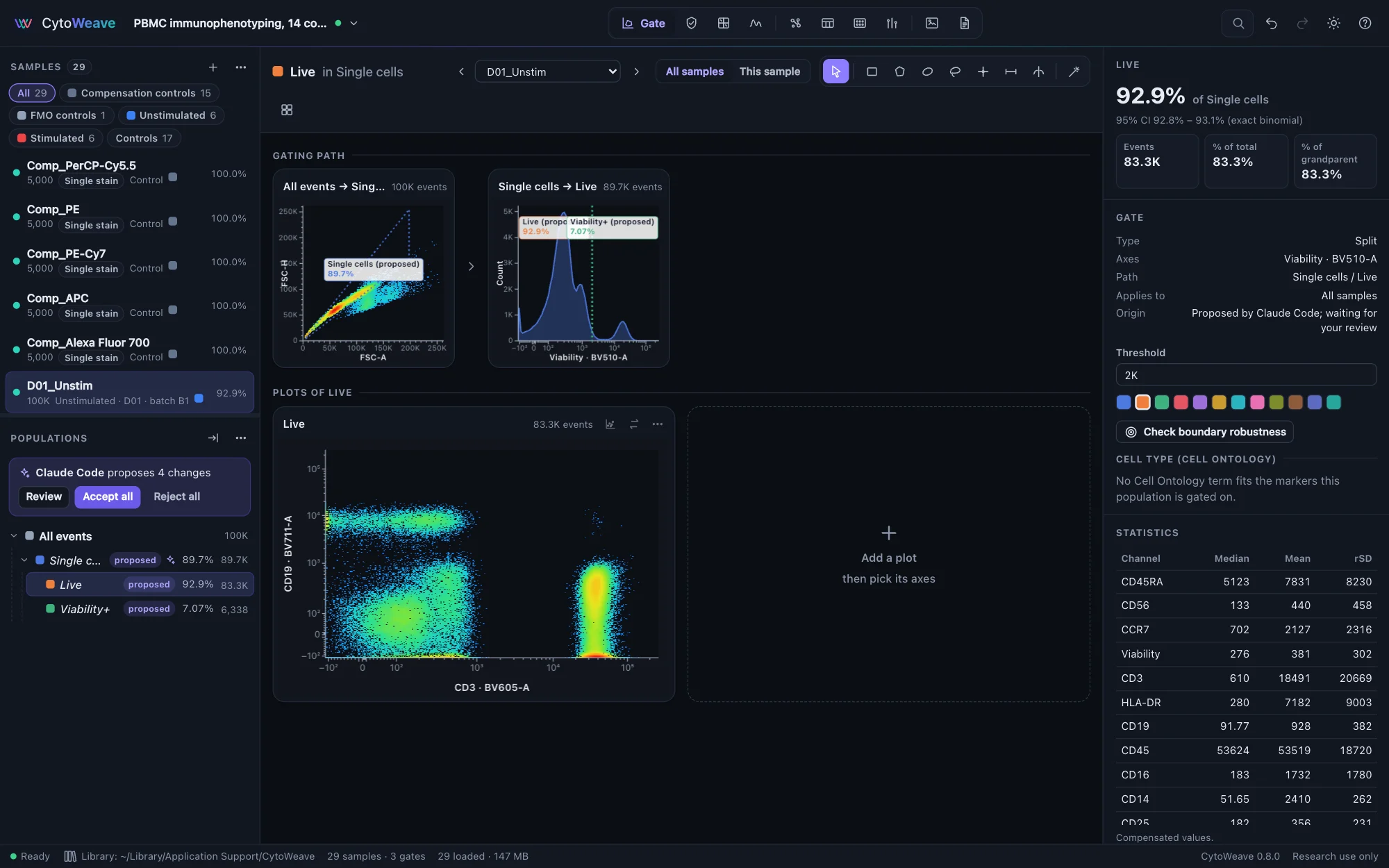
Task: Open the shield checkmark view in top toolbar
Action: click(x=691, y=23)
